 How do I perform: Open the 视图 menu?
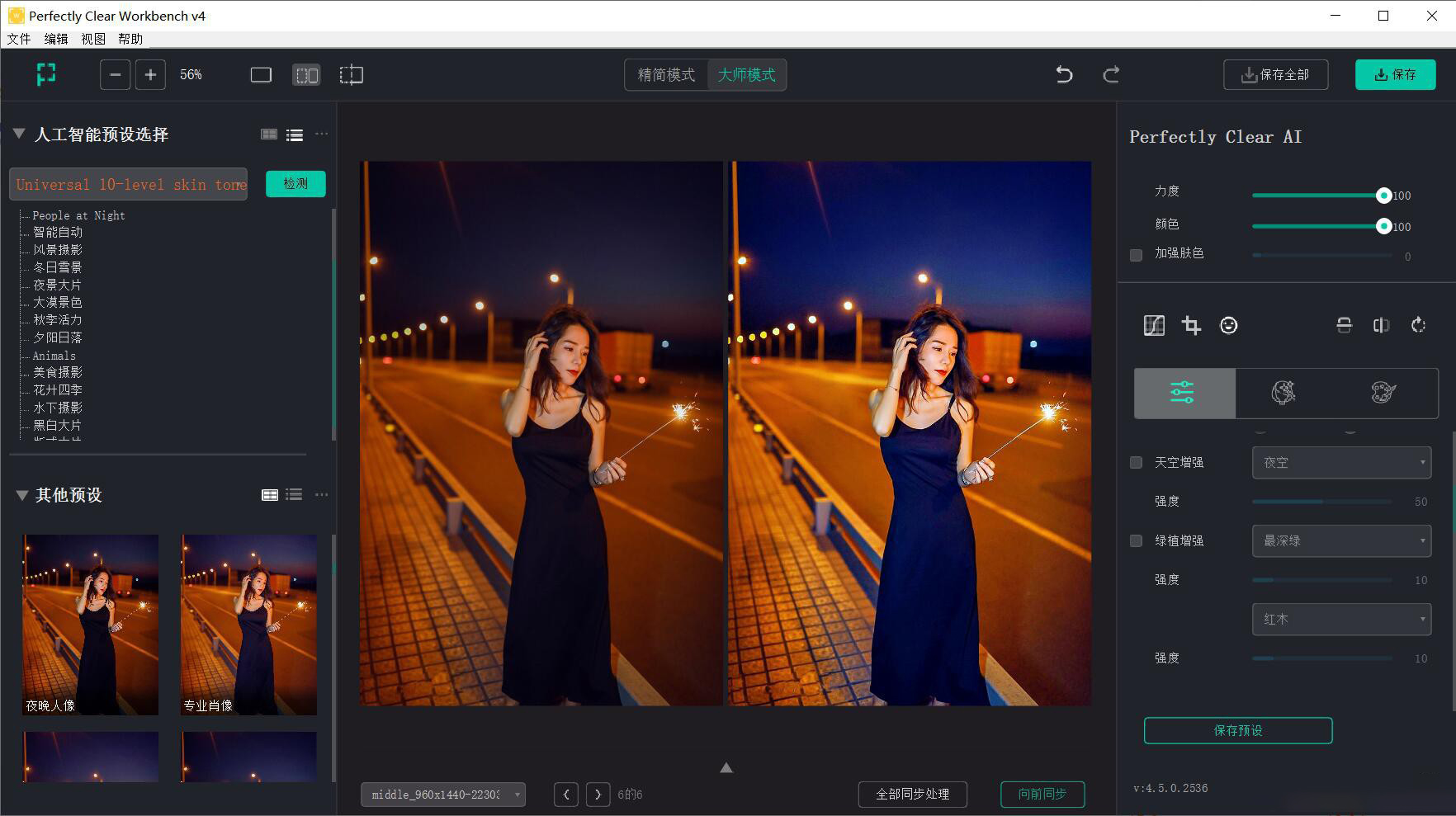point(92,39)
